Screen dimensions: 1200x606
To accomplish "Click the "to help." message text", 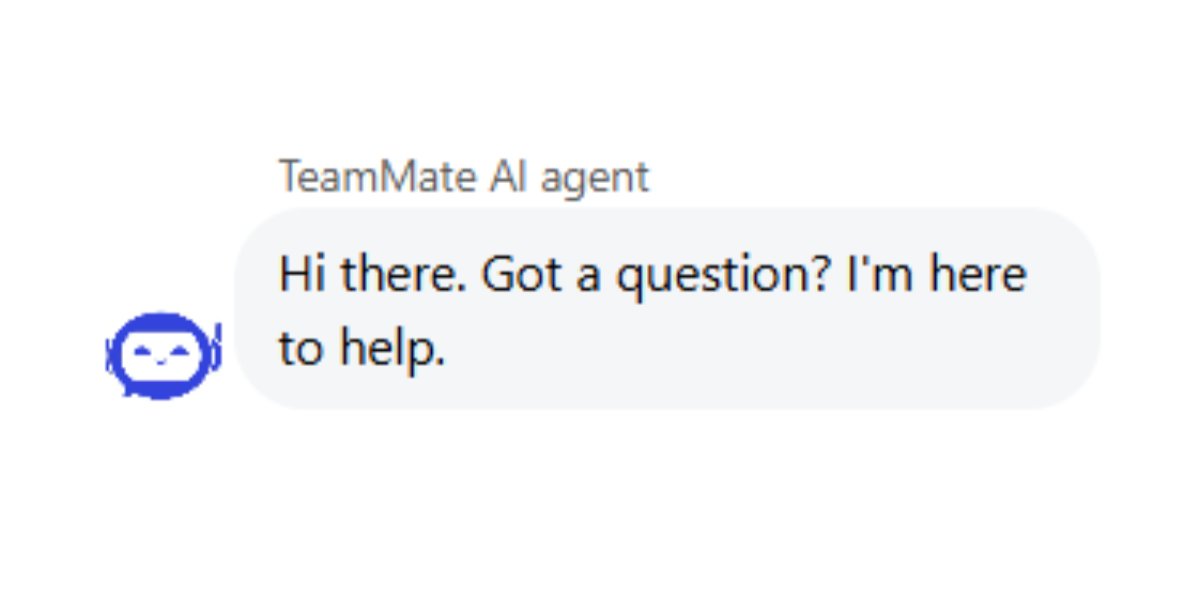I will (361, 347).
